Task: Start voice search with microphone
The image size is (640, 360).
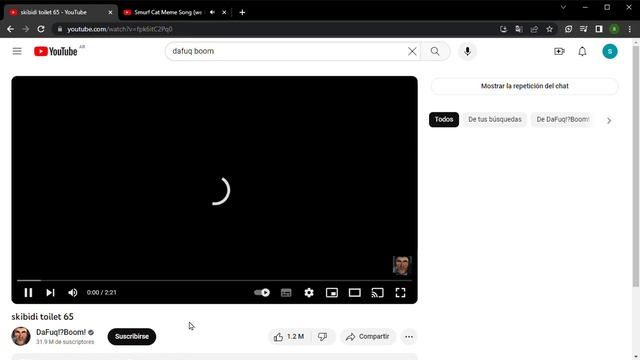Action: (467, 51)
